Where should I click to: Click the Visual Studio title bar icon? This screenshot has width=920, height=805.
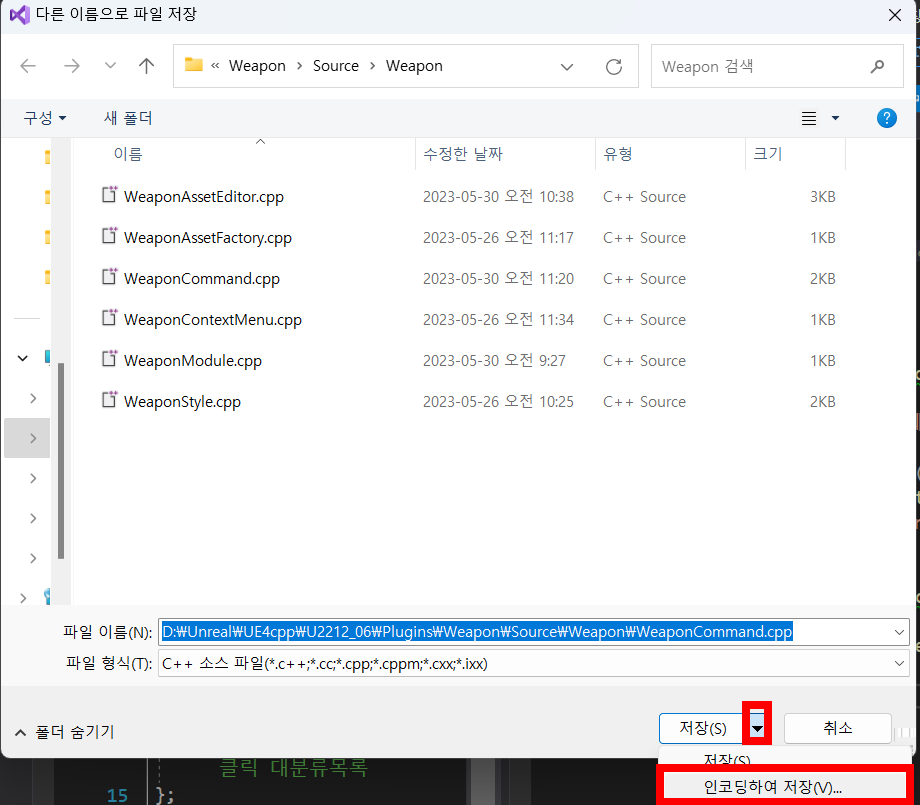point(19,15)
